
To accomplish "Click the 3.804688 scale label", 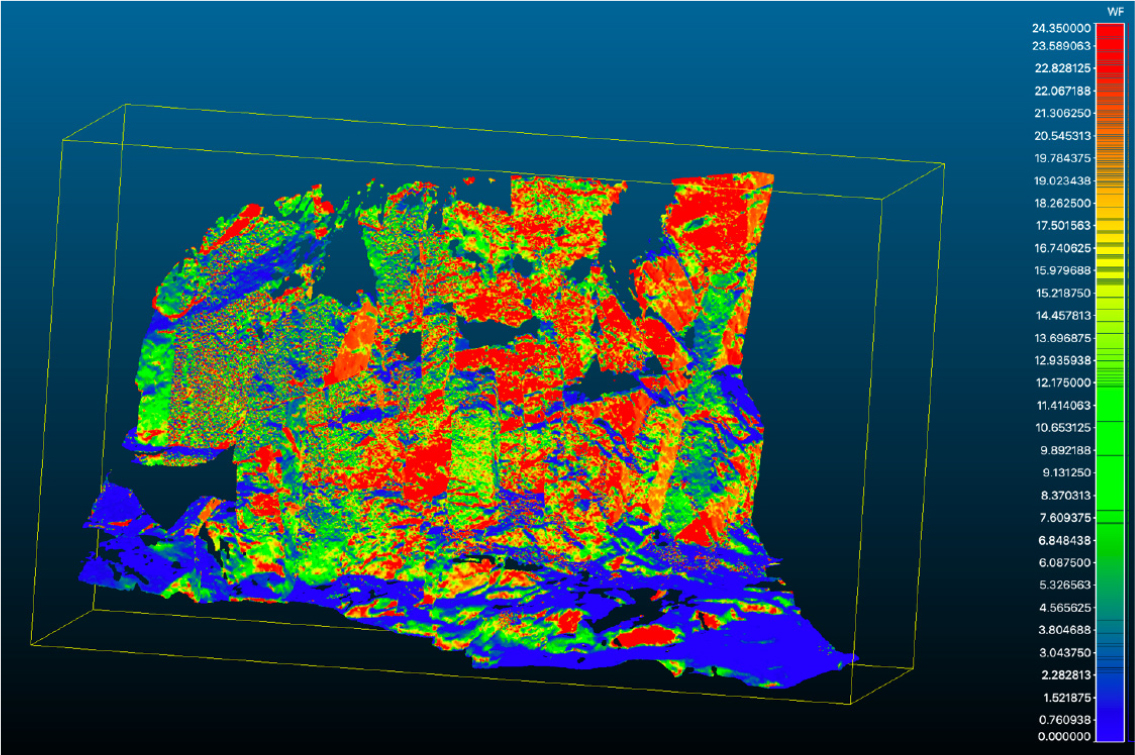I will [x=1063, y=630].
